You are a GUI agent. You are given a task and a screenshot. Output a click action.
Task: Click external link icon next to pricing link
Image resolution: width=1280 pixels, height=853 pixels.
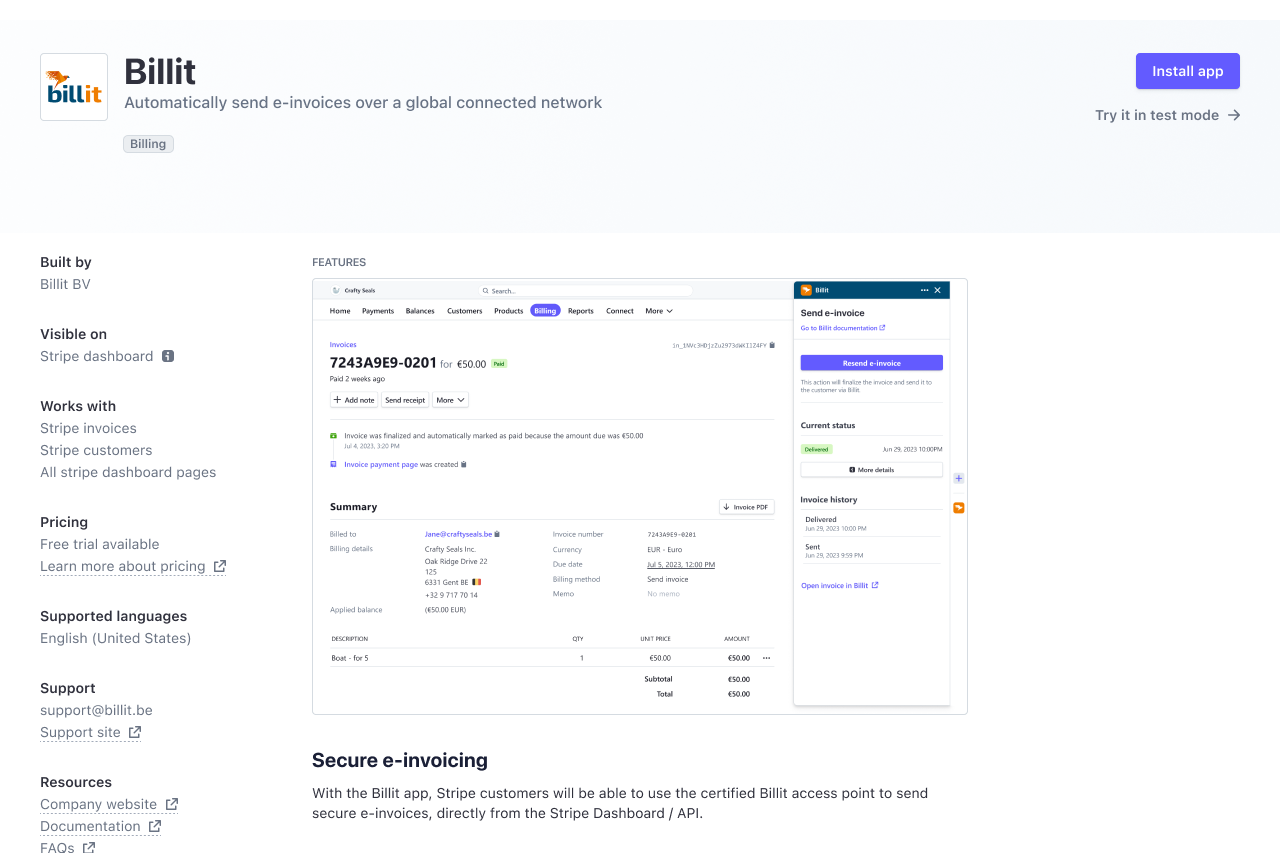click(x=219, y=566)
